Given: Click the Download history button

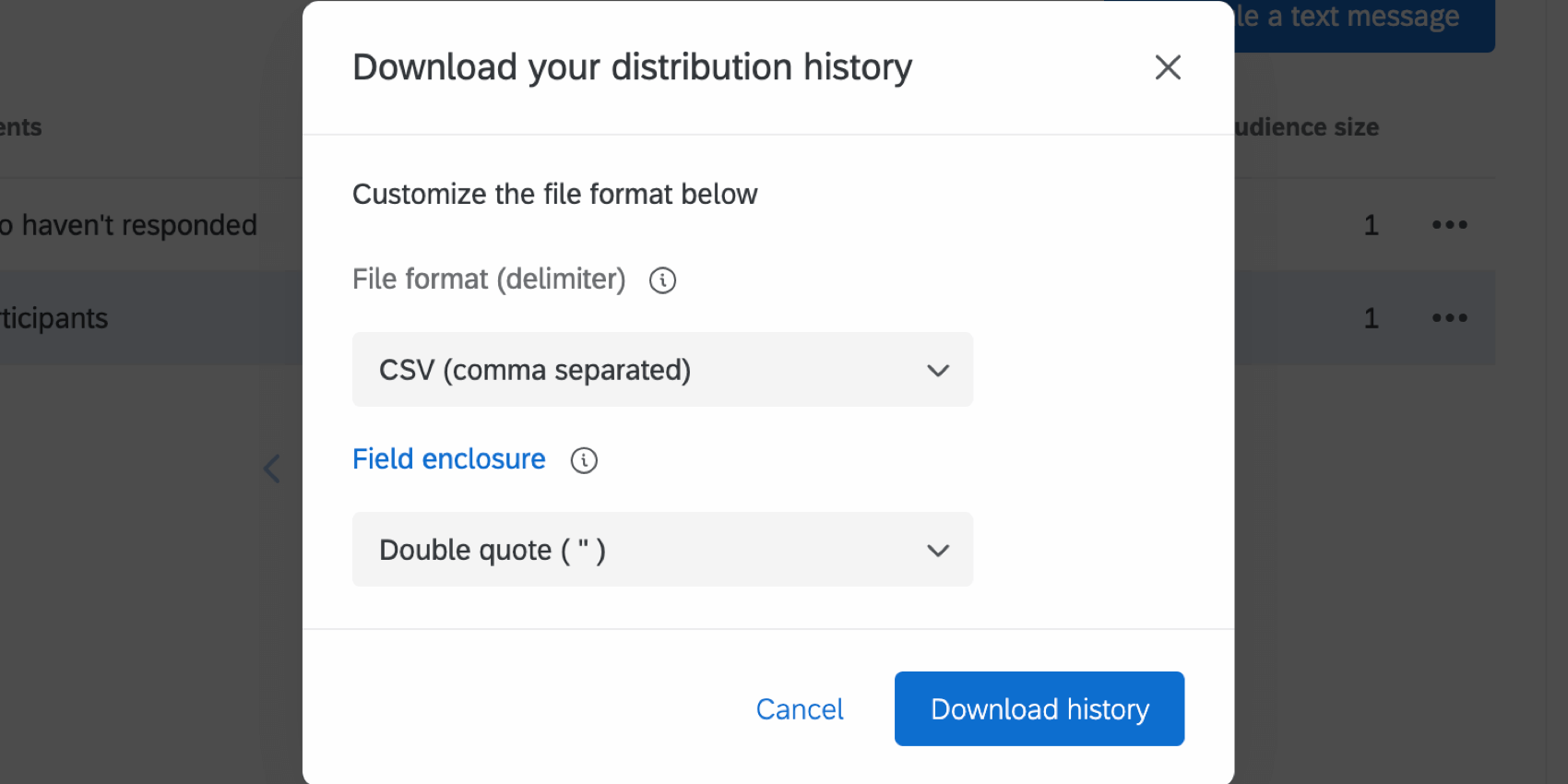Looking at the screenshot, I should (1039, 708).
